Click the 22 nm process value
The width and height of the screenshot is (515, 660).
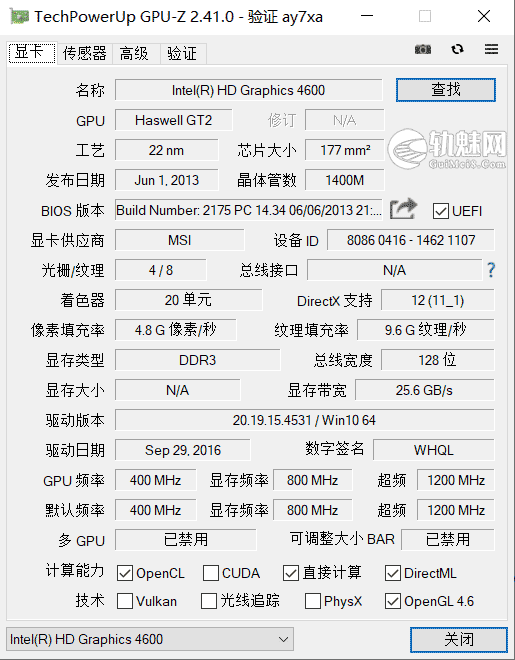(167, 150)
